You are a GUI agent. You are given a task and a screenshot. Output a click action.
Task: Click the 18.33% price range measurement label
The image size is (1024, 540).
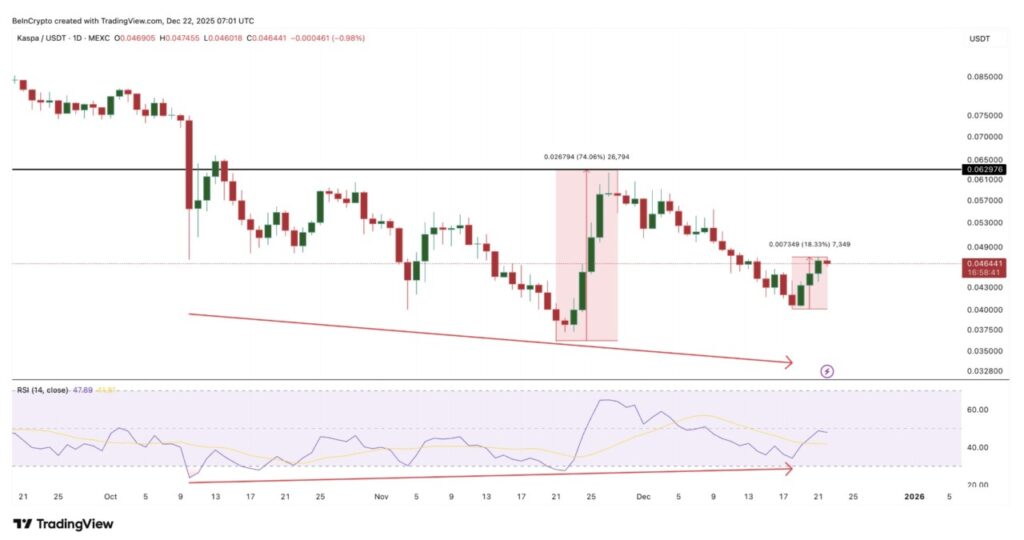coord(809,244)
